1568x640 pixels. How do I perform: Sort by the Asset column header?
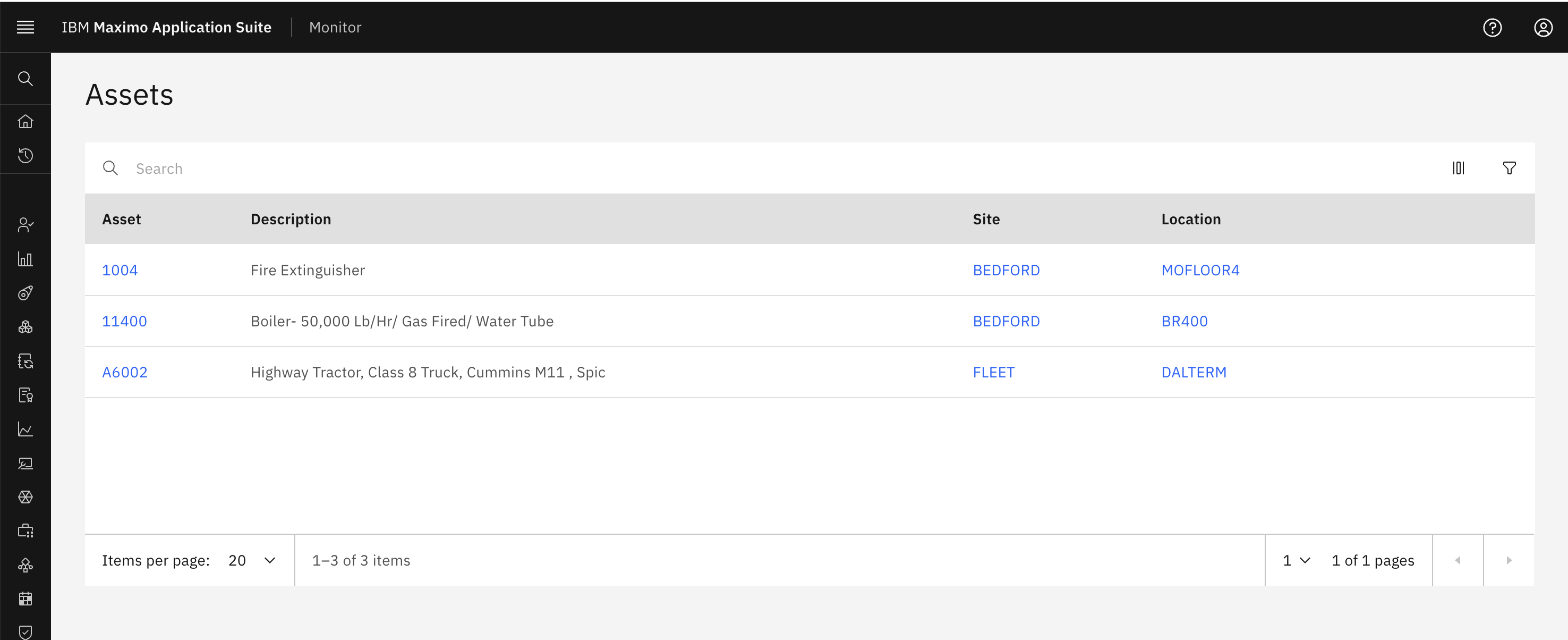click(121, 219)
